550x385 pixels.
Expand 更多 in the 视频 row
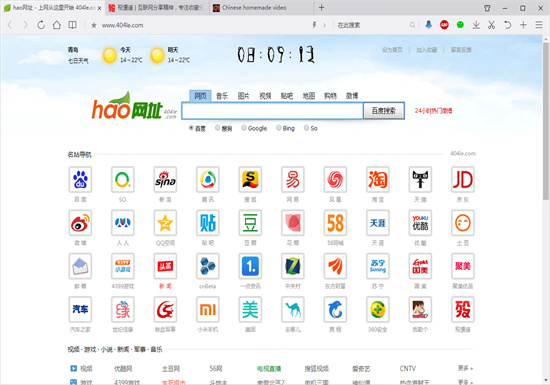[465, 368]
